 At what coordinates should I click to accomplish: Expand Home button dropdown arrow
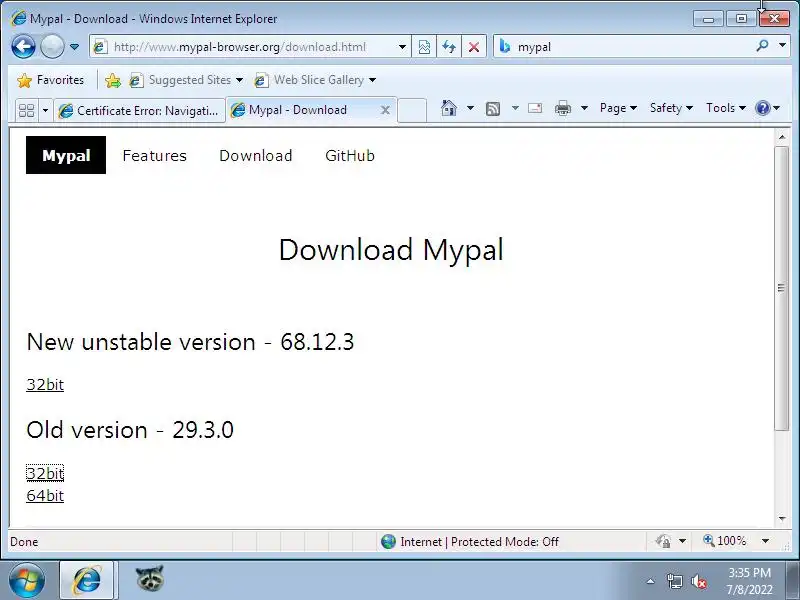[470, 108]
